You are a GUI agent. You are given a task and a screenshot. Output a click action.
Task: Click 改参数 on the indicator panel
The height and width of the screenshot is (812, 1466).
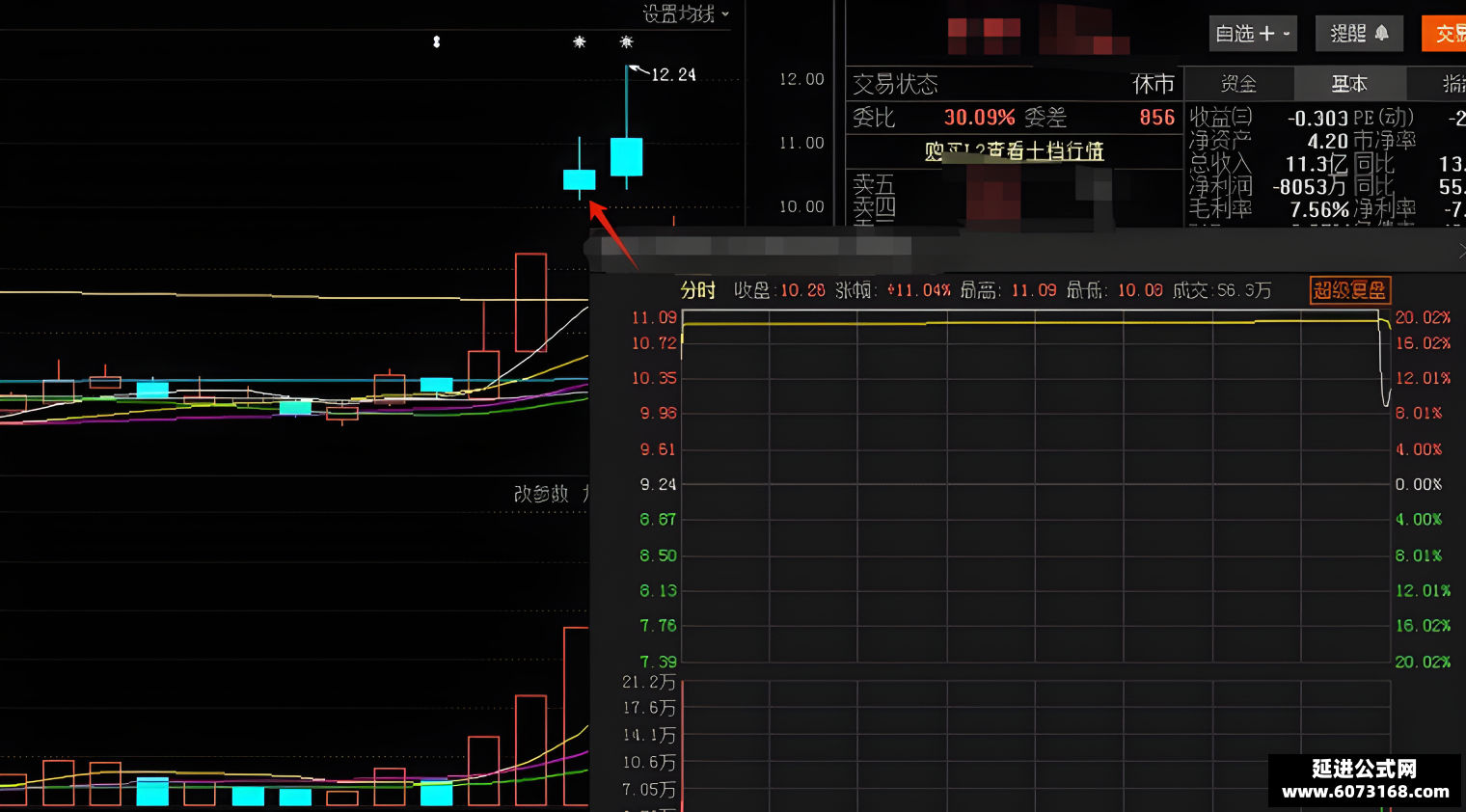tap(541, 494)
